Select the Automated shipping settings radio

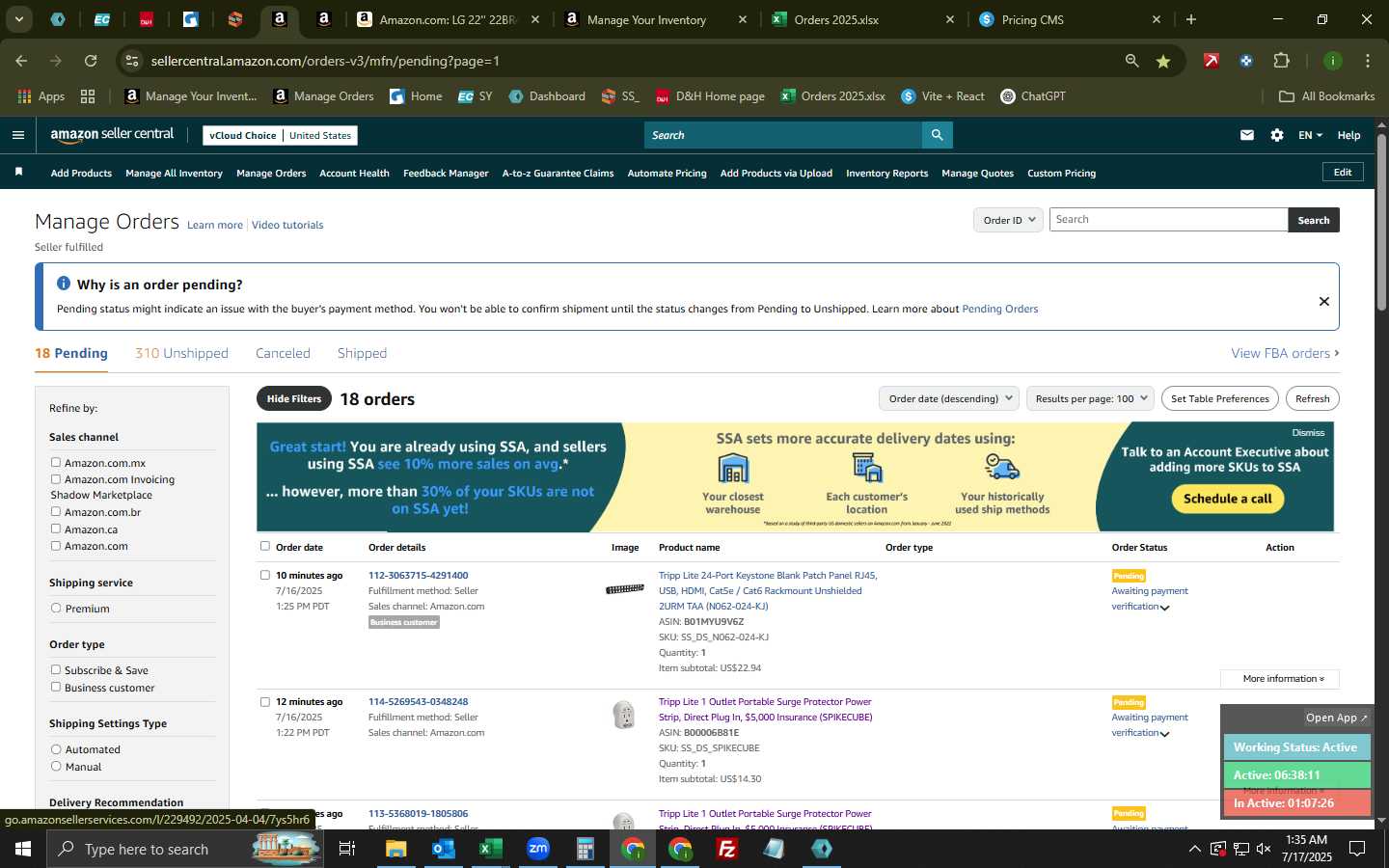coord(56,748)
